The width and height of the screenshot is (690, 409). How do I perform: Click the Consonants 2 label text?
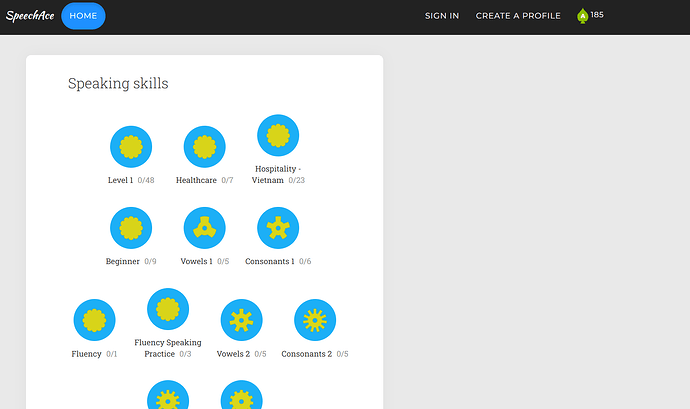pyautogui.click(x=306, y=354)
